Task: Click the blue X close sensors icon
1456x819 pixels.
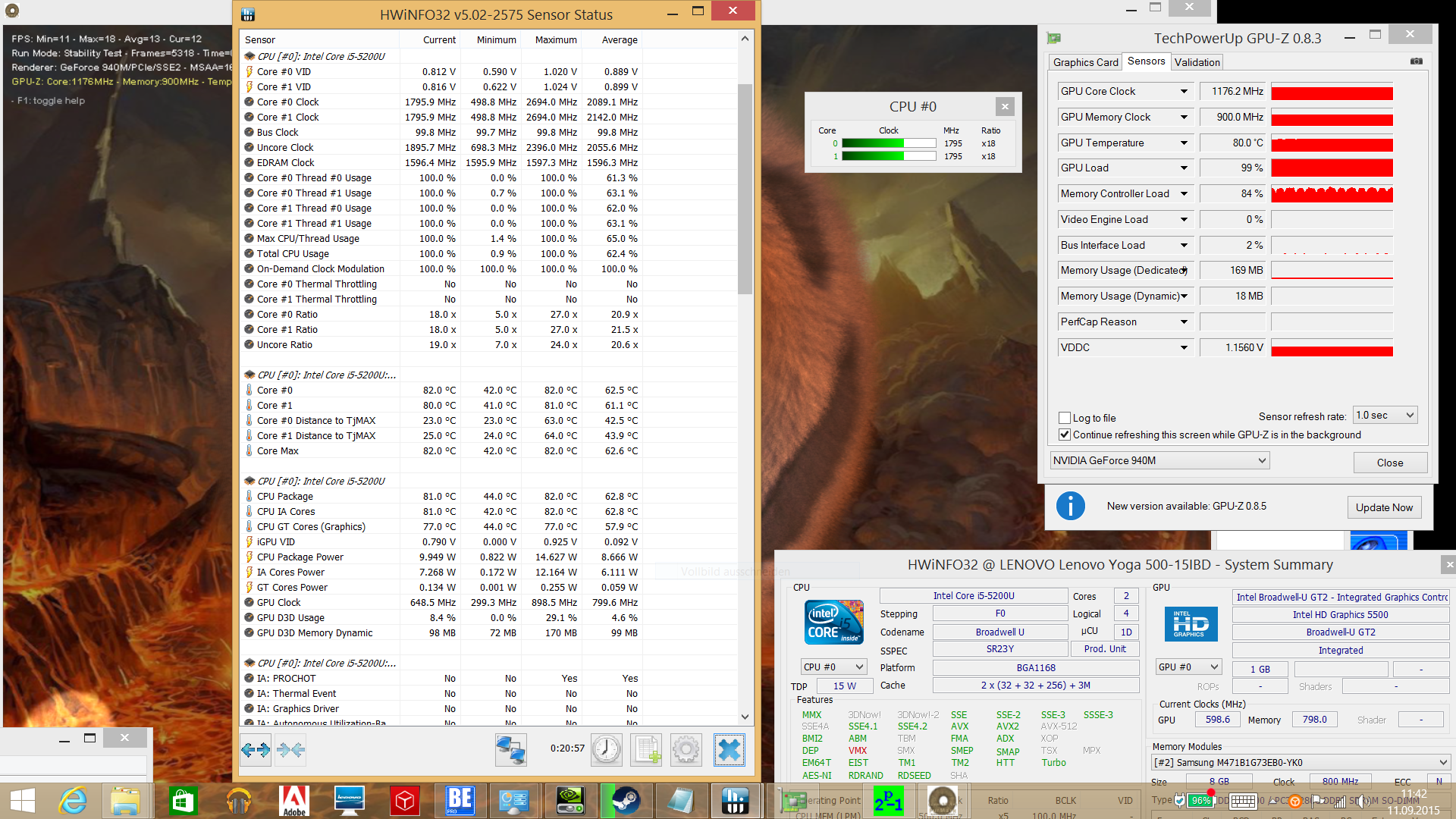Action: pos(729,750)
